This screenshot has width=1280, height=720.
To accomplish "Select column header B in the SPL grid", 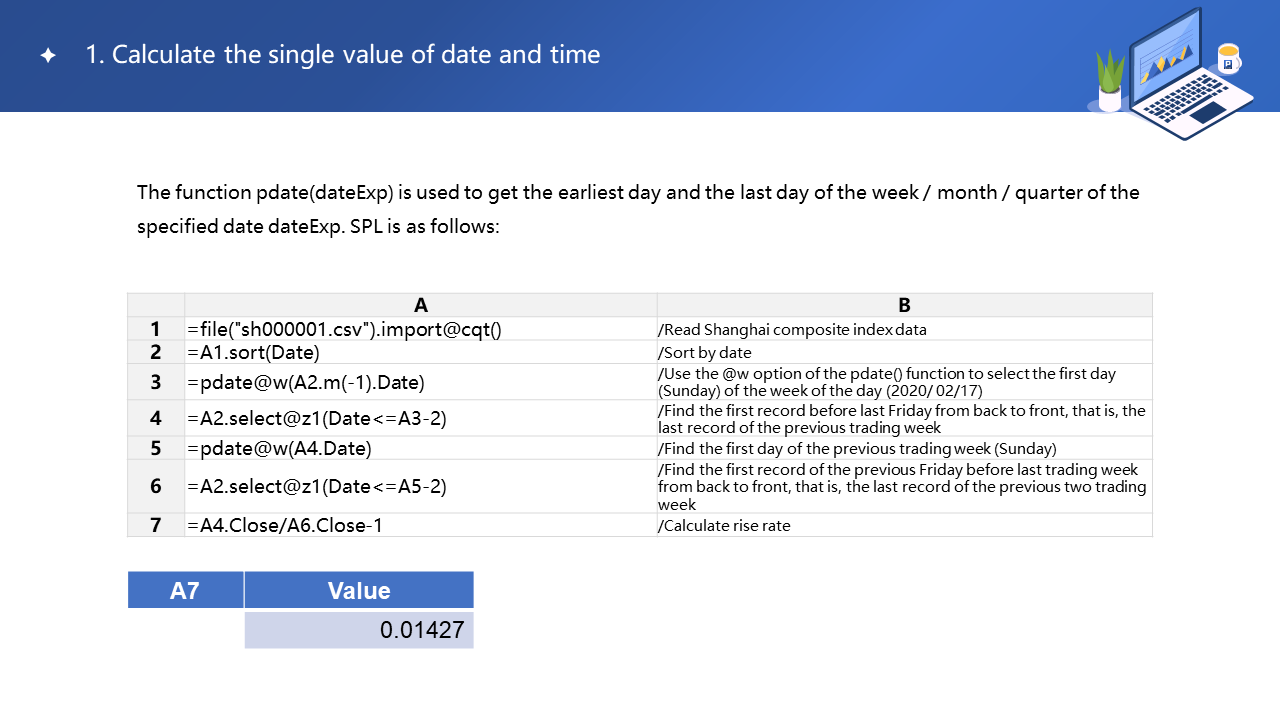I will click(904, 305).
